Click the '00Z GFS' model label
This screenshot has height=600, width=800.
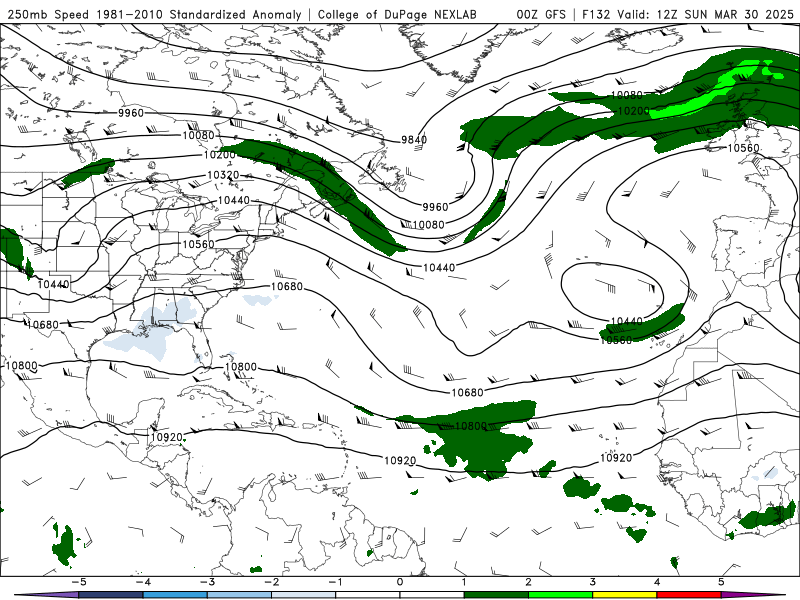click(541, 14)
